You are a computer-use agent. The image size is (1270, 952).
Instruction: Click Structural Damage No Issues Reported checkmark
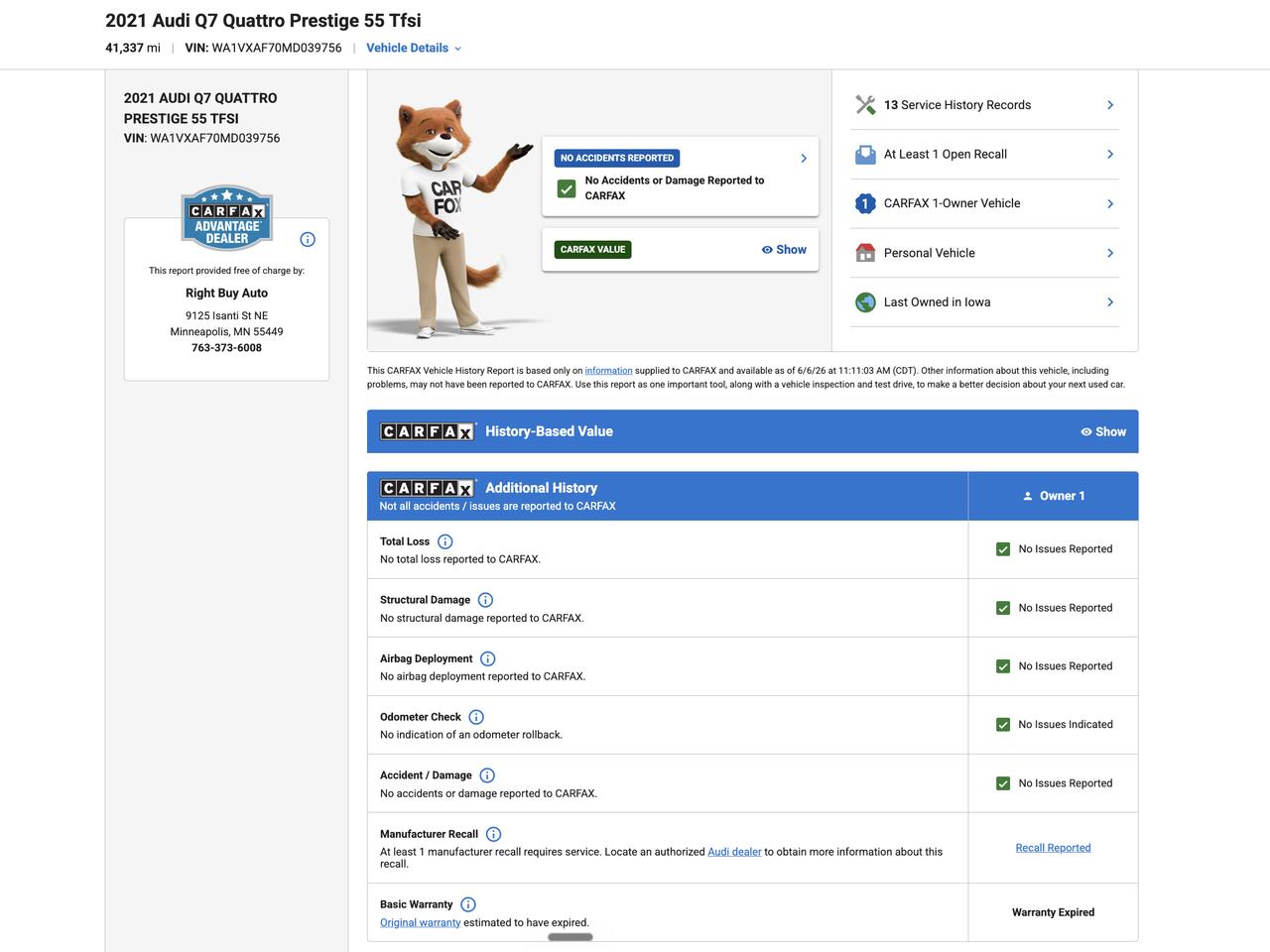tap(1003, 608)
